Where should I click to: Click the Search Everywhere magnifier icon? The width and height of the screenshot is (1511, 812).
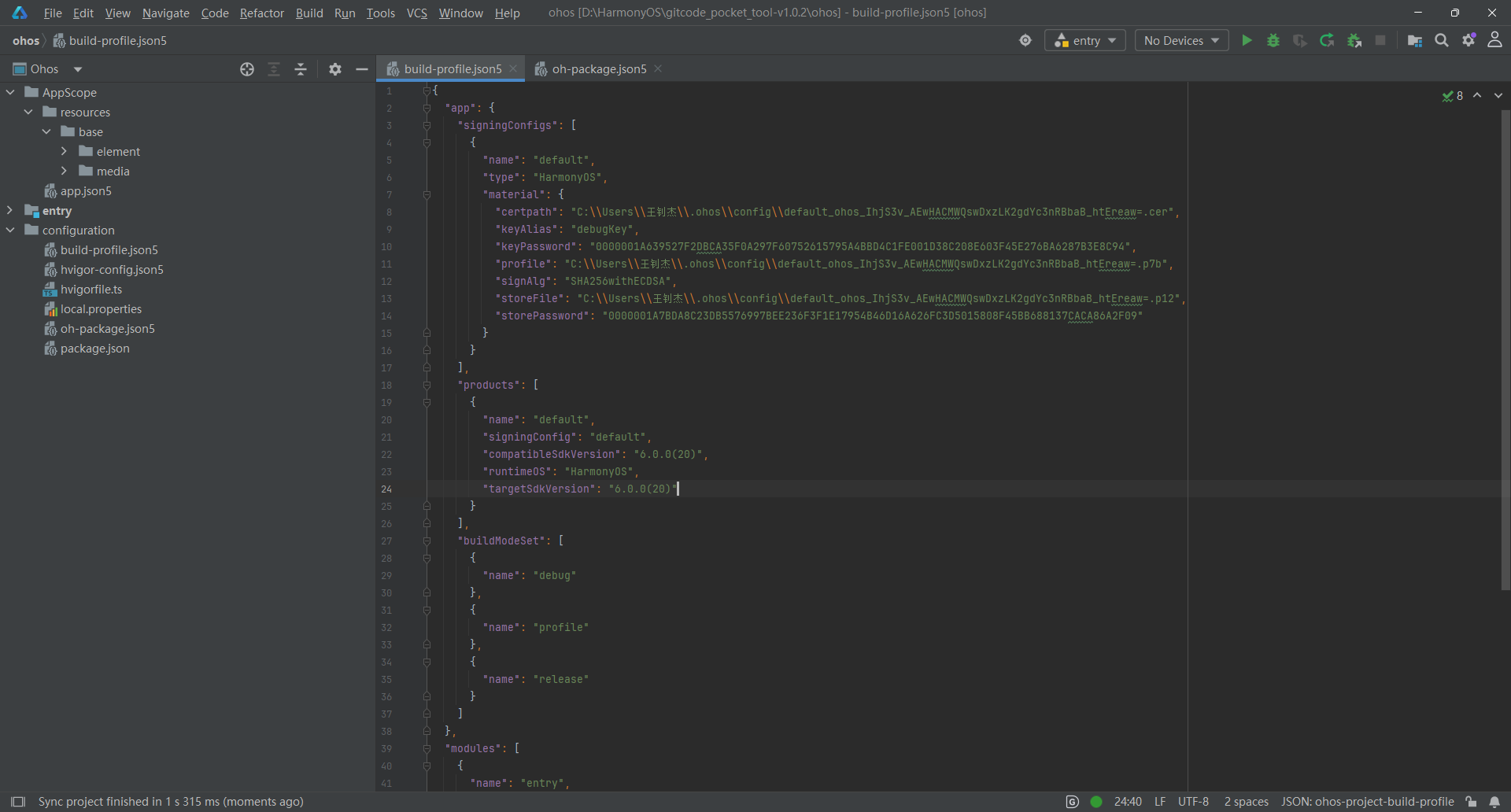pos(1442,40)
